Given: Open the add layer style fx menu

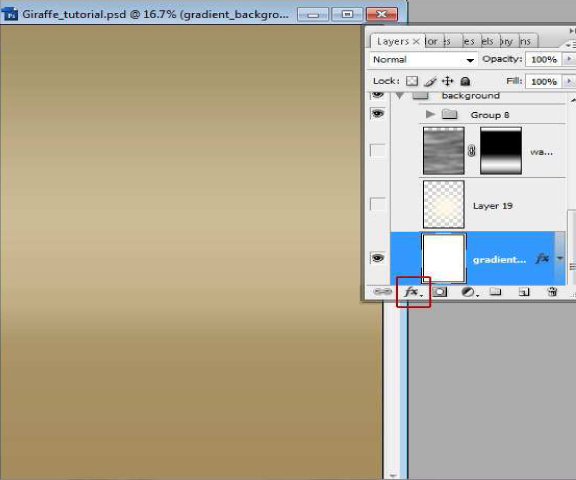Looking at the screenshot, I should pos(413,292).
